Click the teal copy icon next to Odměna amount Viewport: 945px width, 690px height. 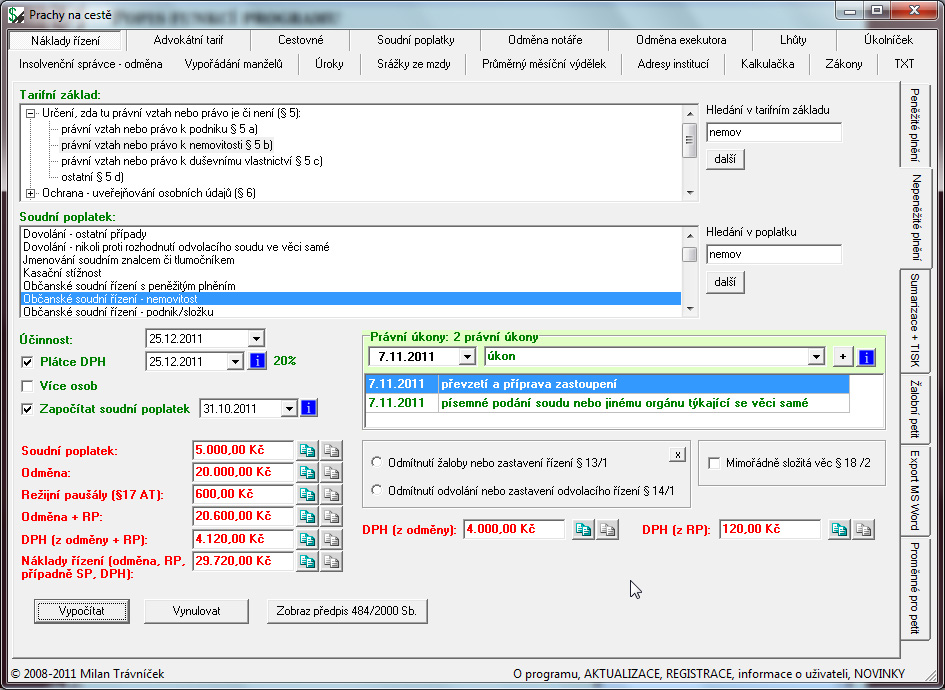pos(307,472)
